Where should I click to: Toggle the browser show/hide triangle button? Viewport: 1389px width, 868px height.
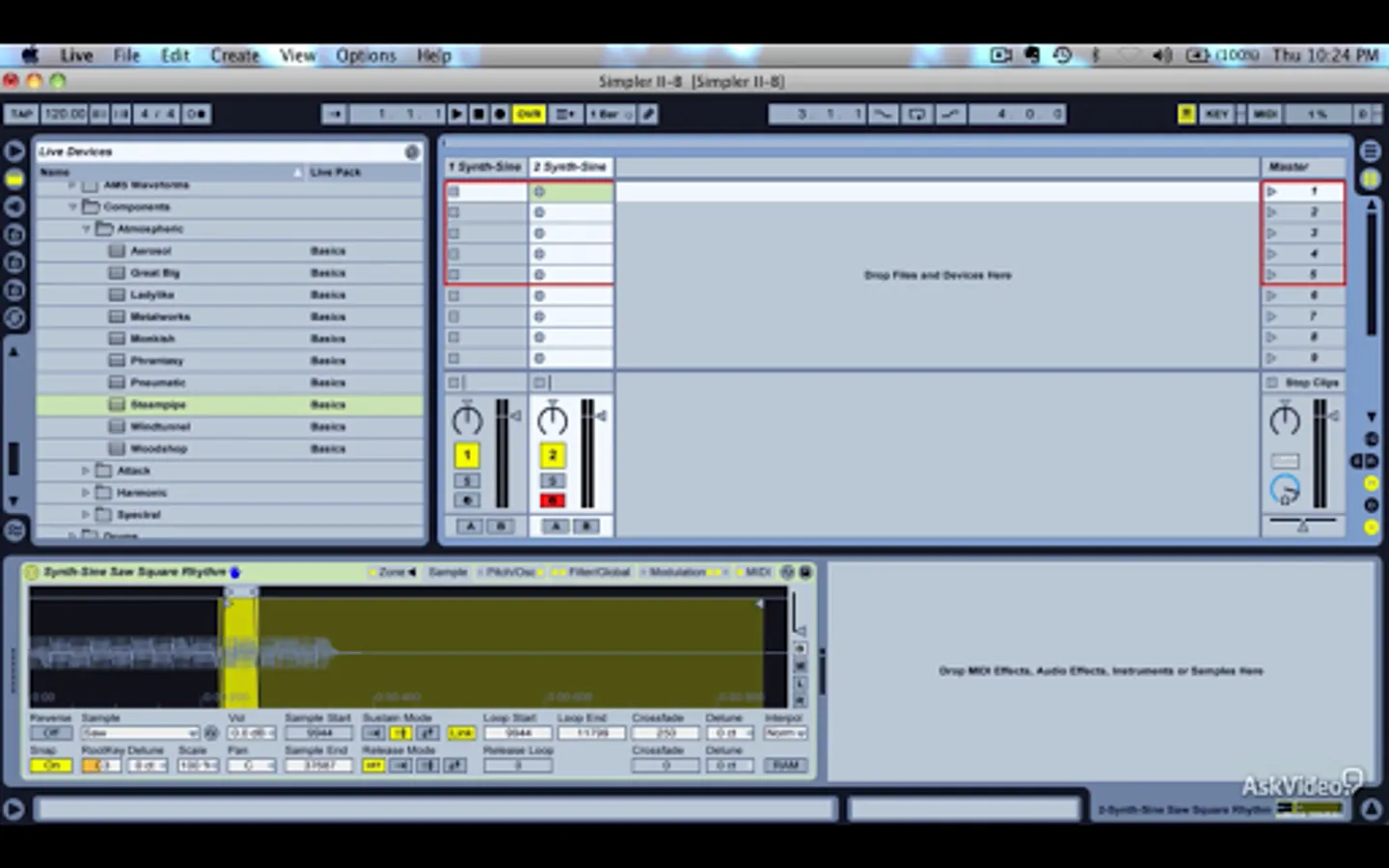(x=14, y=151)
